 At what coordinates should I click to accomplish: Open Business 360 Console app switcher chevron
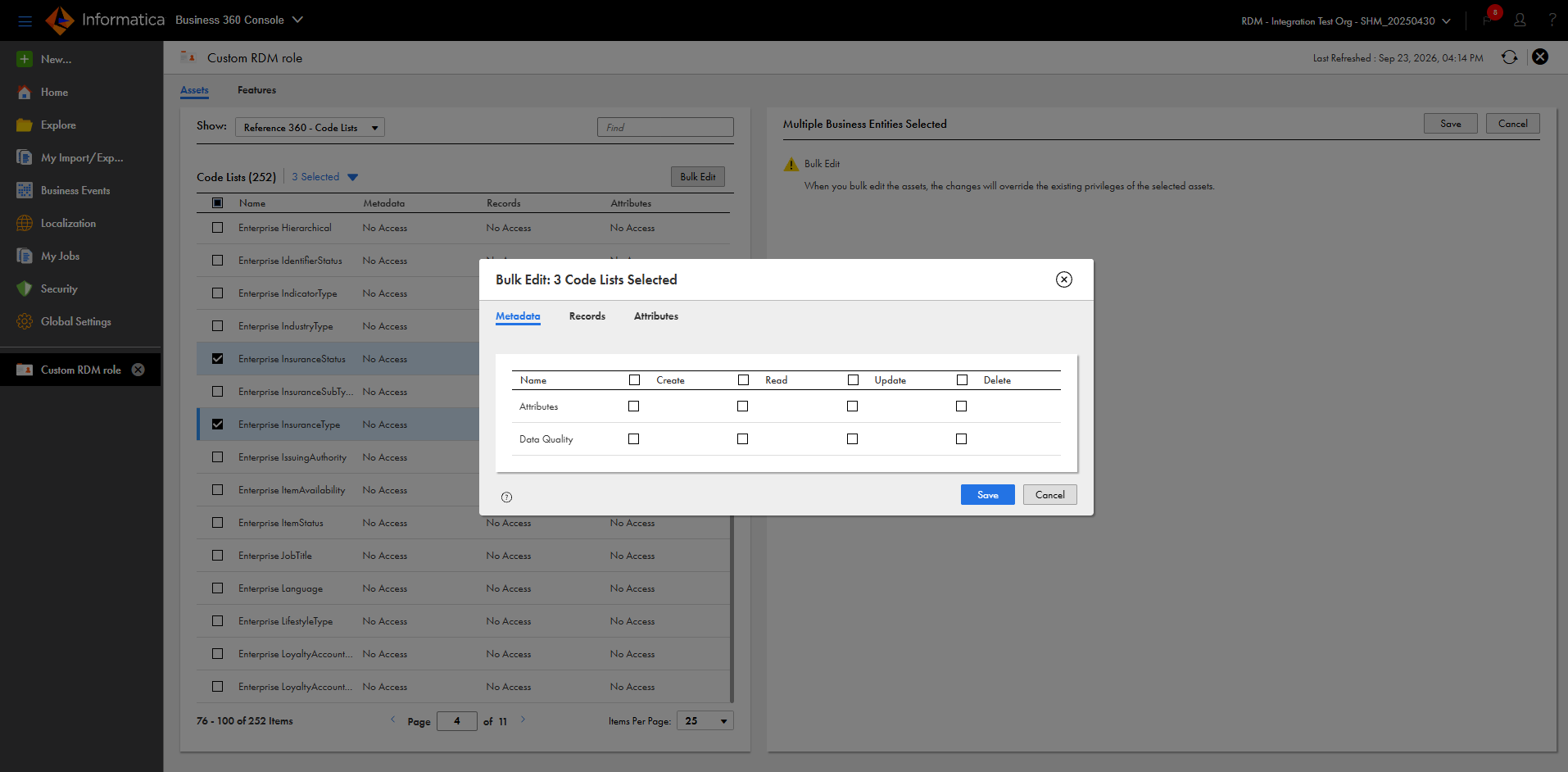click(x=297, y=20)
